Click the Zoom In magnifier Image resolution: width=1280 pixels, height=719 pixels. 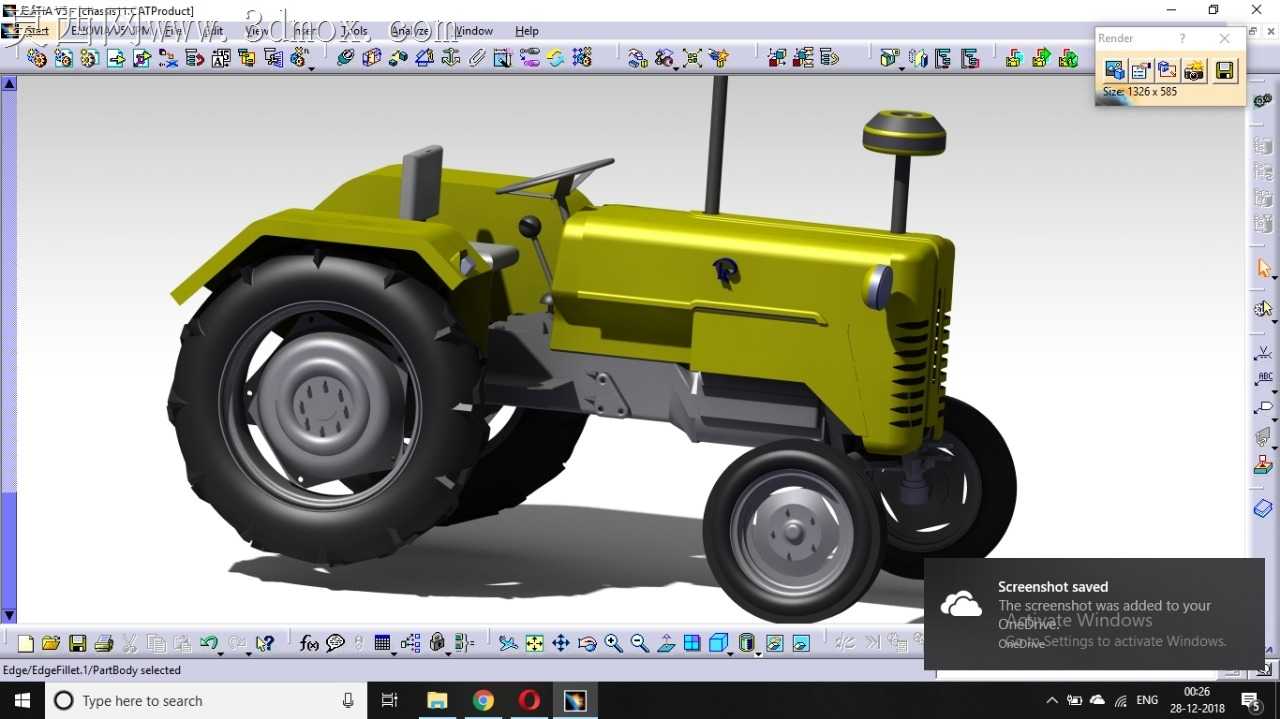[x=613, y=643]
